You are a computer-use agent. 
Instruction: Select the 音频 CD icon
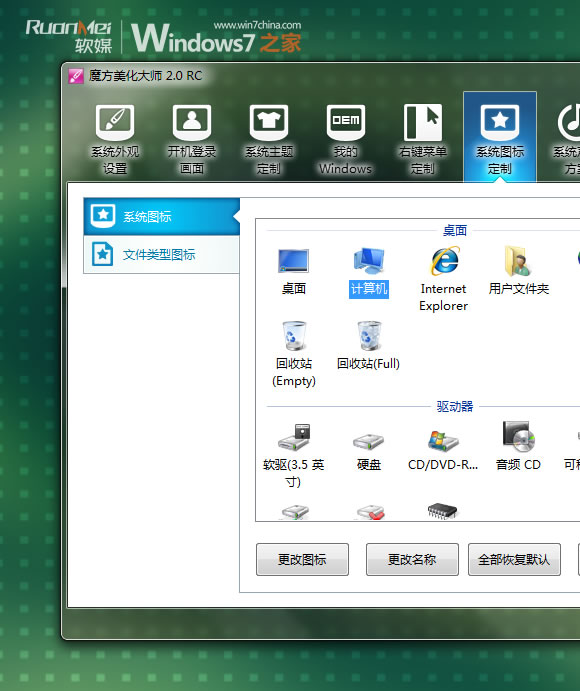tap(518, 447)
